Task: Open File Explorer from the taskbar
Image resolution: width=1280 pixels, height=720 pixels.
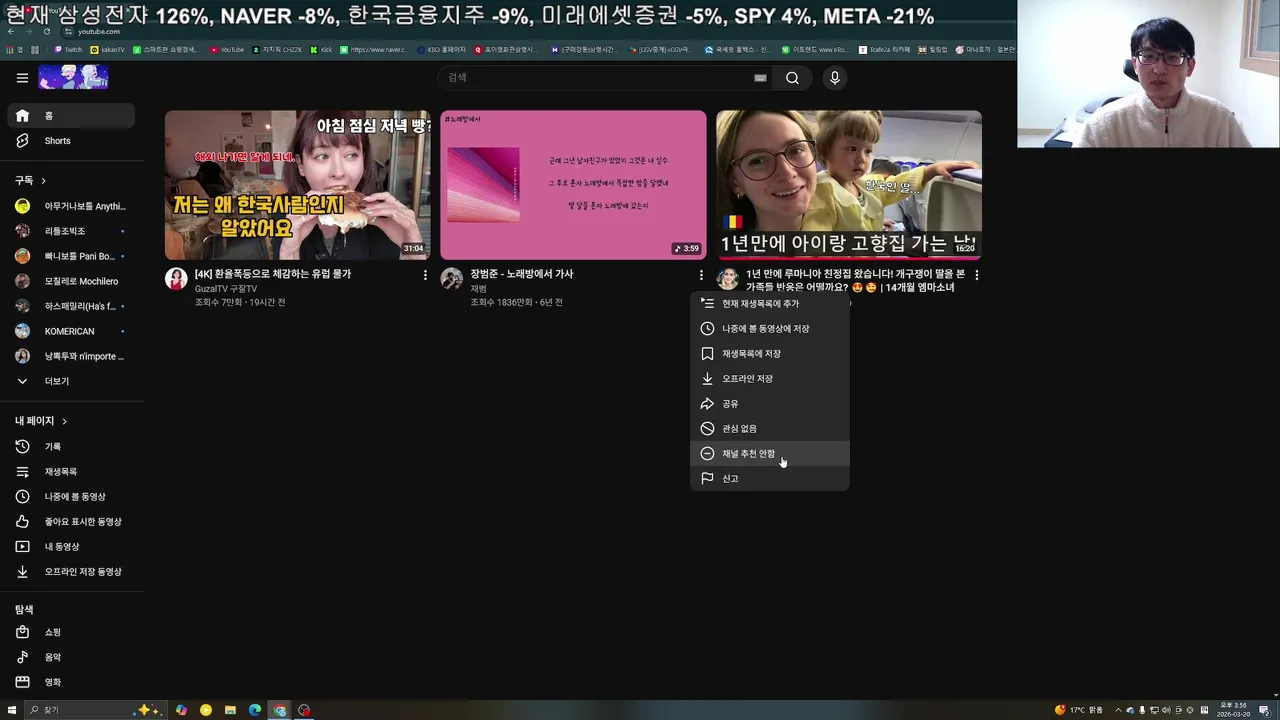Action: pos(230,710)
